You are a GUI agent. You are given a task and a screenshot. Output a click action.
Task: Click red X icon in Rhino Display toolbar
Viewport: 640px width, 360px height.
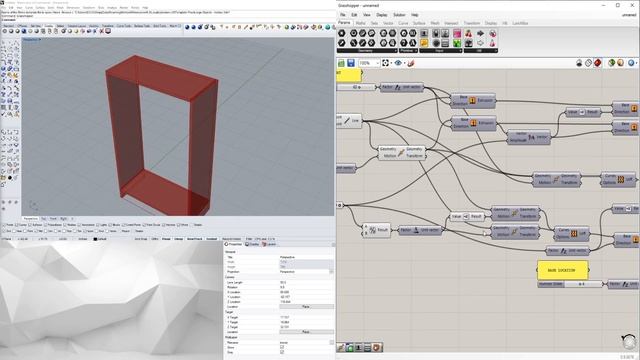pos(102,31)
